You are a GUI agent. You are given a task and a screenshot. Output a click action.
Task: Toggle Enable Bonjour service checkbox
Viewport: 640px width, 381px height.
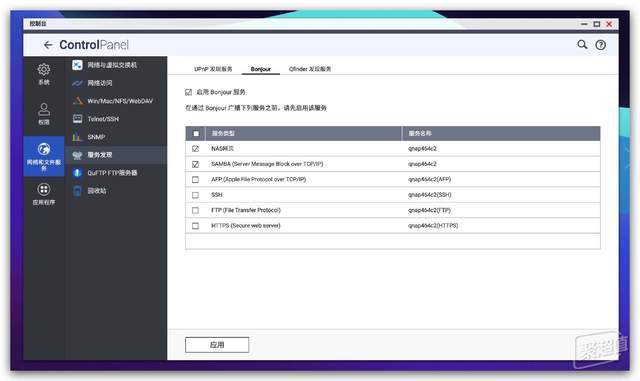click(x=188, y=92)
